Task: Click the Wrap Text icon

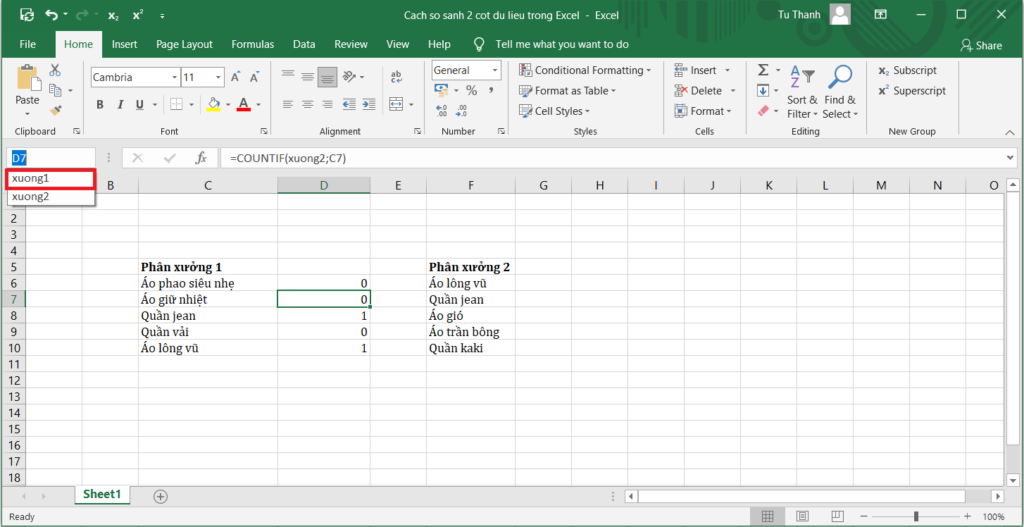Action: pos(396,76)
